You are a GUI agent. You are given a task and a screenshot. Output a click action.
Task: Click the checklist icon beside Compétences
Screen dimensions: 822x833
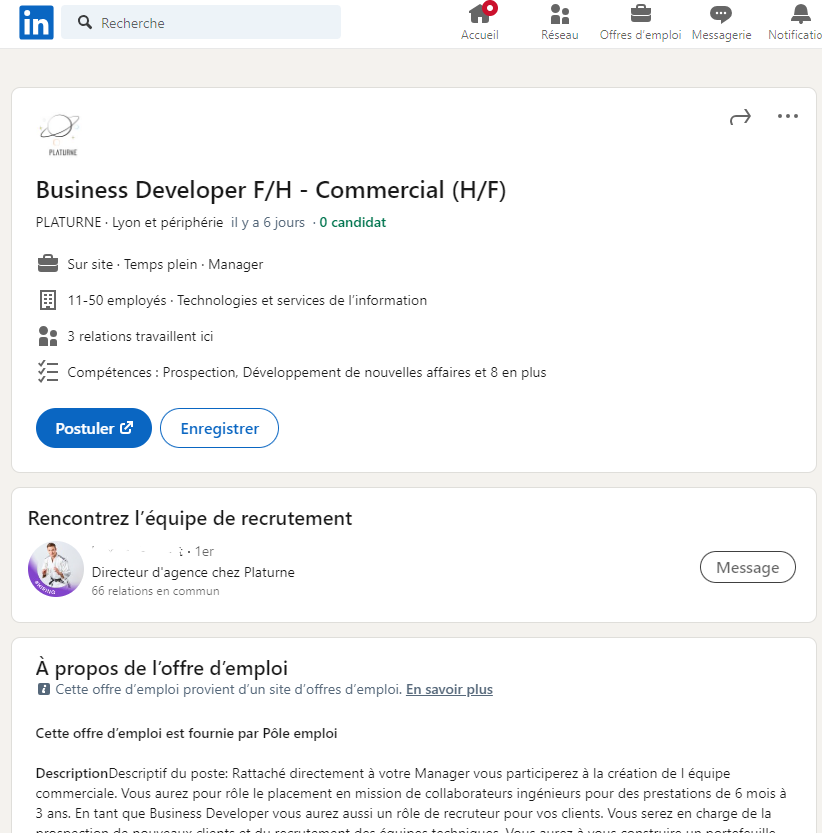pyautogui.click(x=48, y=372)
